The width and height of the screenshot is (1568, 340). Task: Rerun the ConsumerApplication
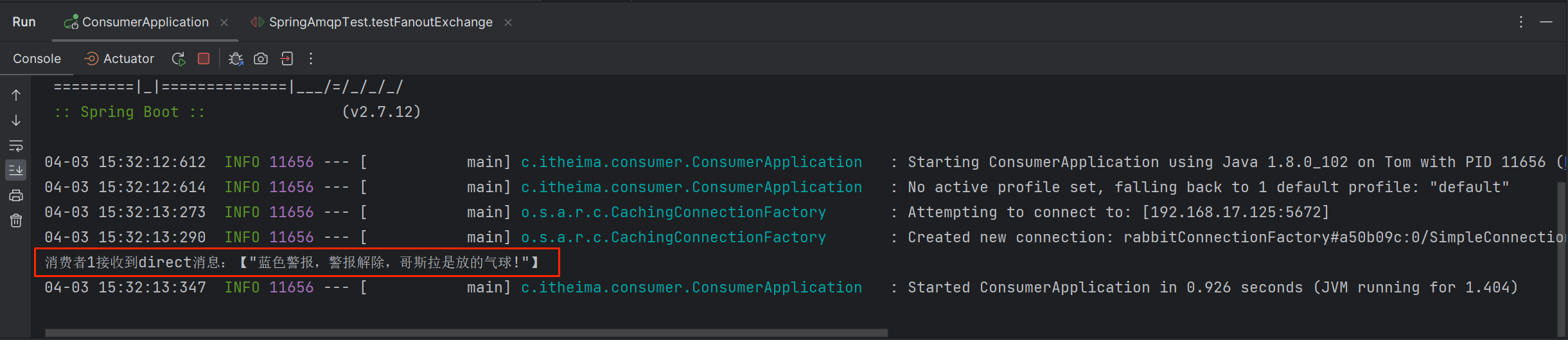[179, 59]
